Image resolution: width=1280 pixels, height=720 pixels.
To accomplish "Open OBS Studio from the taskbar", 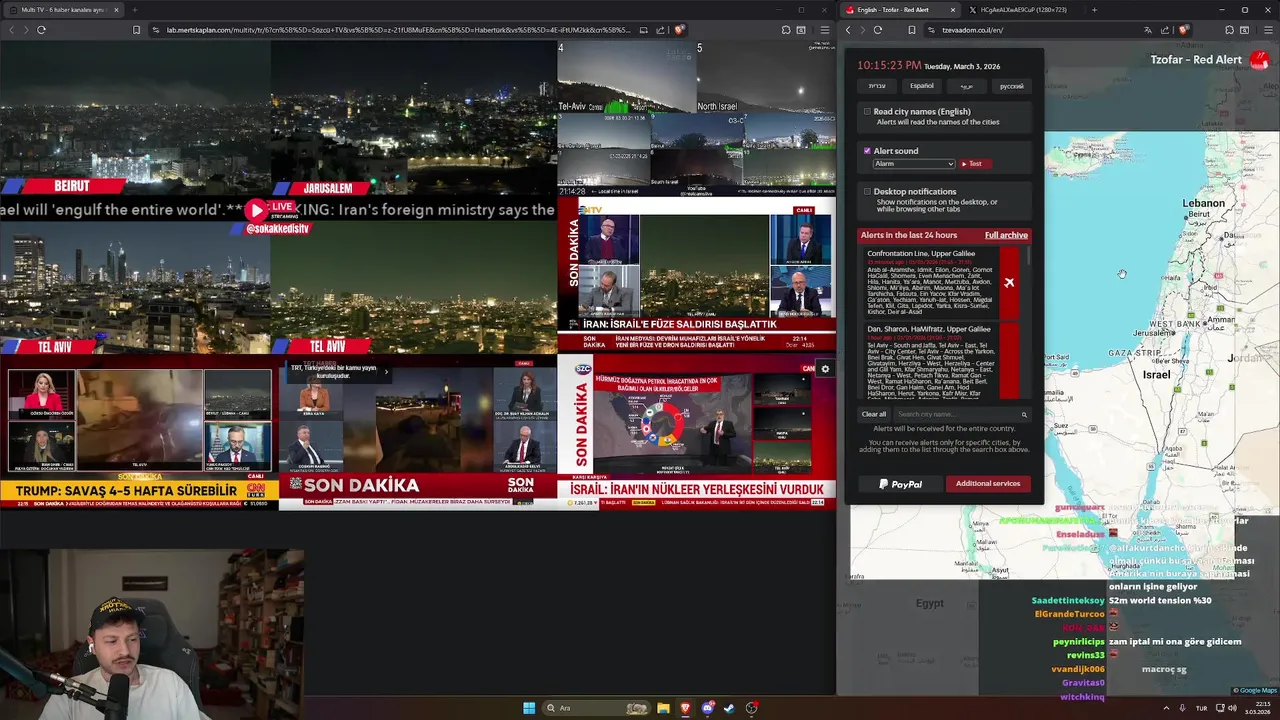I will 751,708.
